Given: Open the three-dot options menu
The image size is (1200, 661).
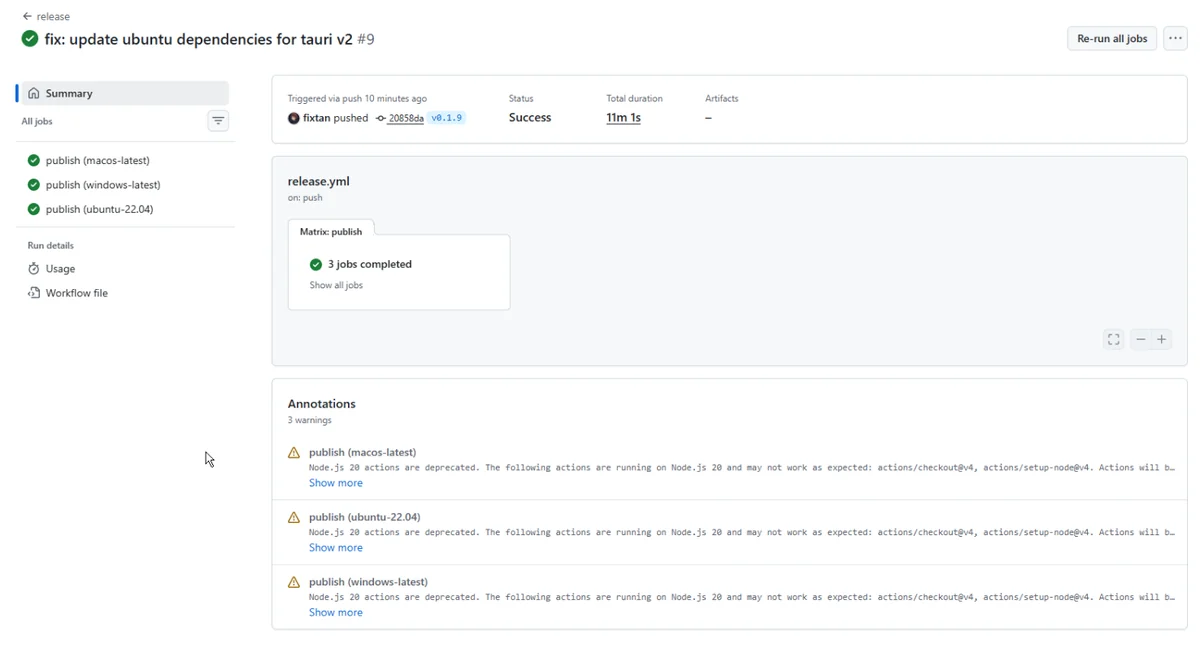Looking at the screenshot, I should (1175, 39).
